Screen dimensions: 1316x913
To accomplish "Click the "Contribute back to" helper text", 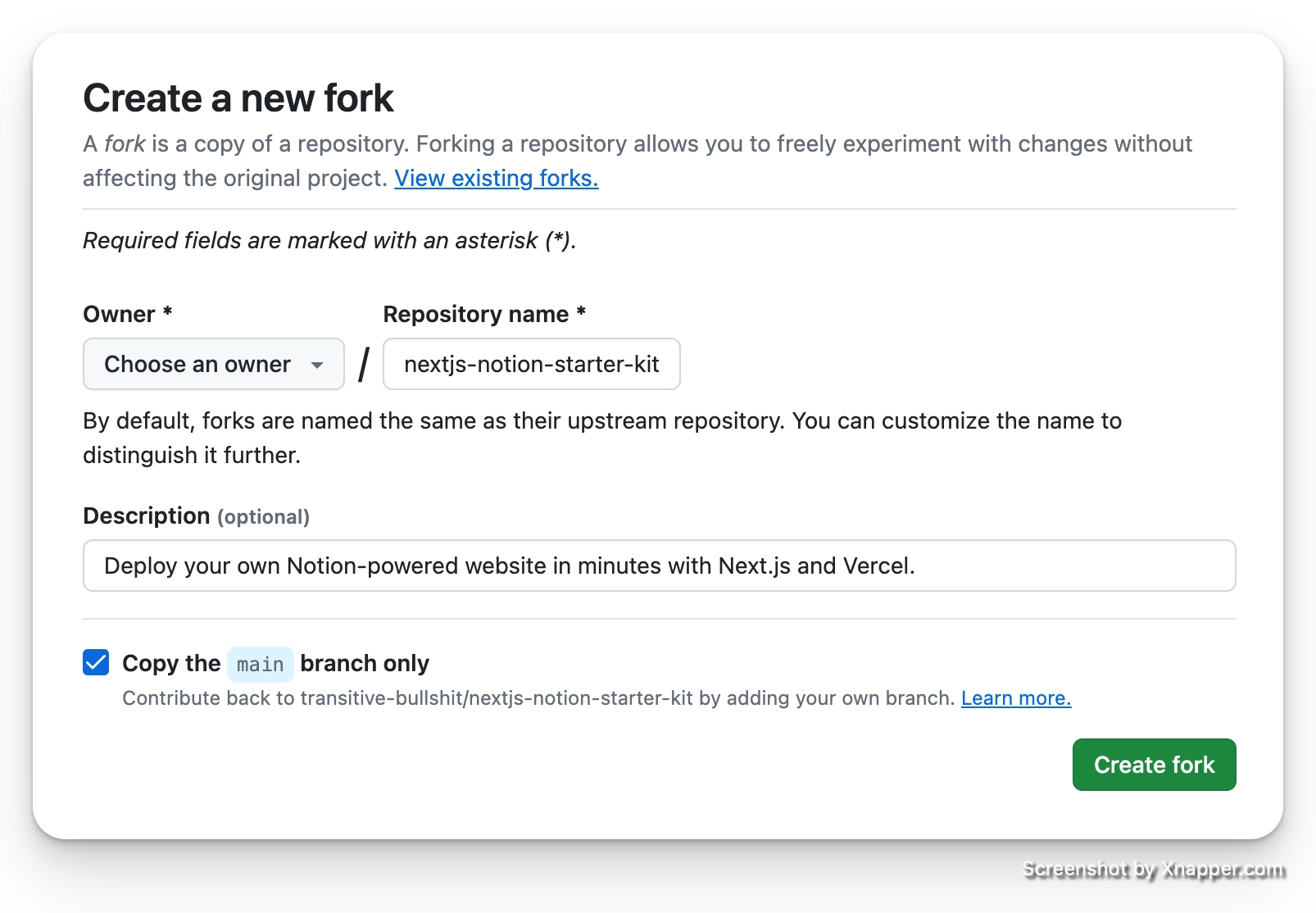I will pos(538,698).
